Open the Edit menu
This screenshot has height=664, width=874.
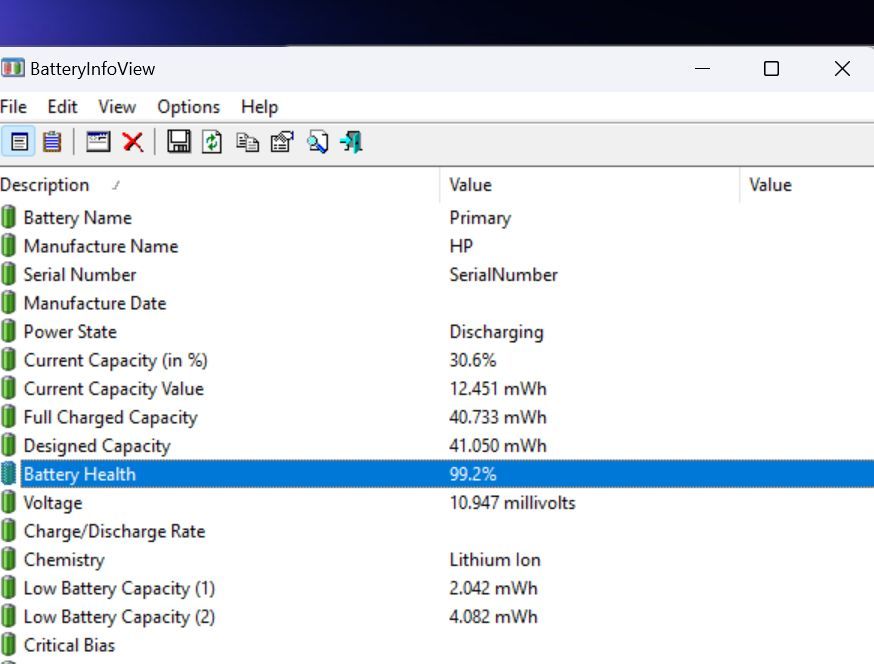[62, 107]
